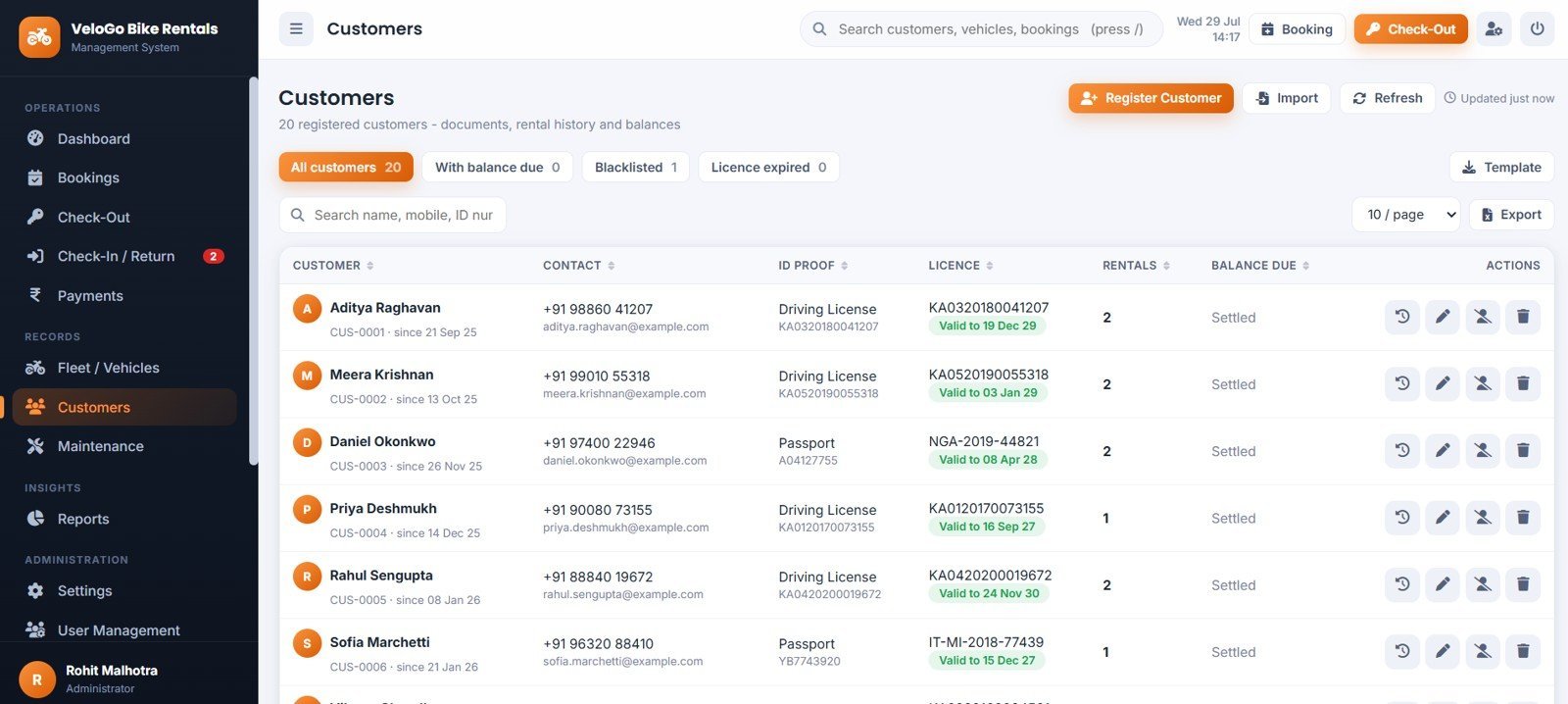This screenshot has width=1568, height=704.
Task: Go to Maintenance page
Action: [124, 446]
